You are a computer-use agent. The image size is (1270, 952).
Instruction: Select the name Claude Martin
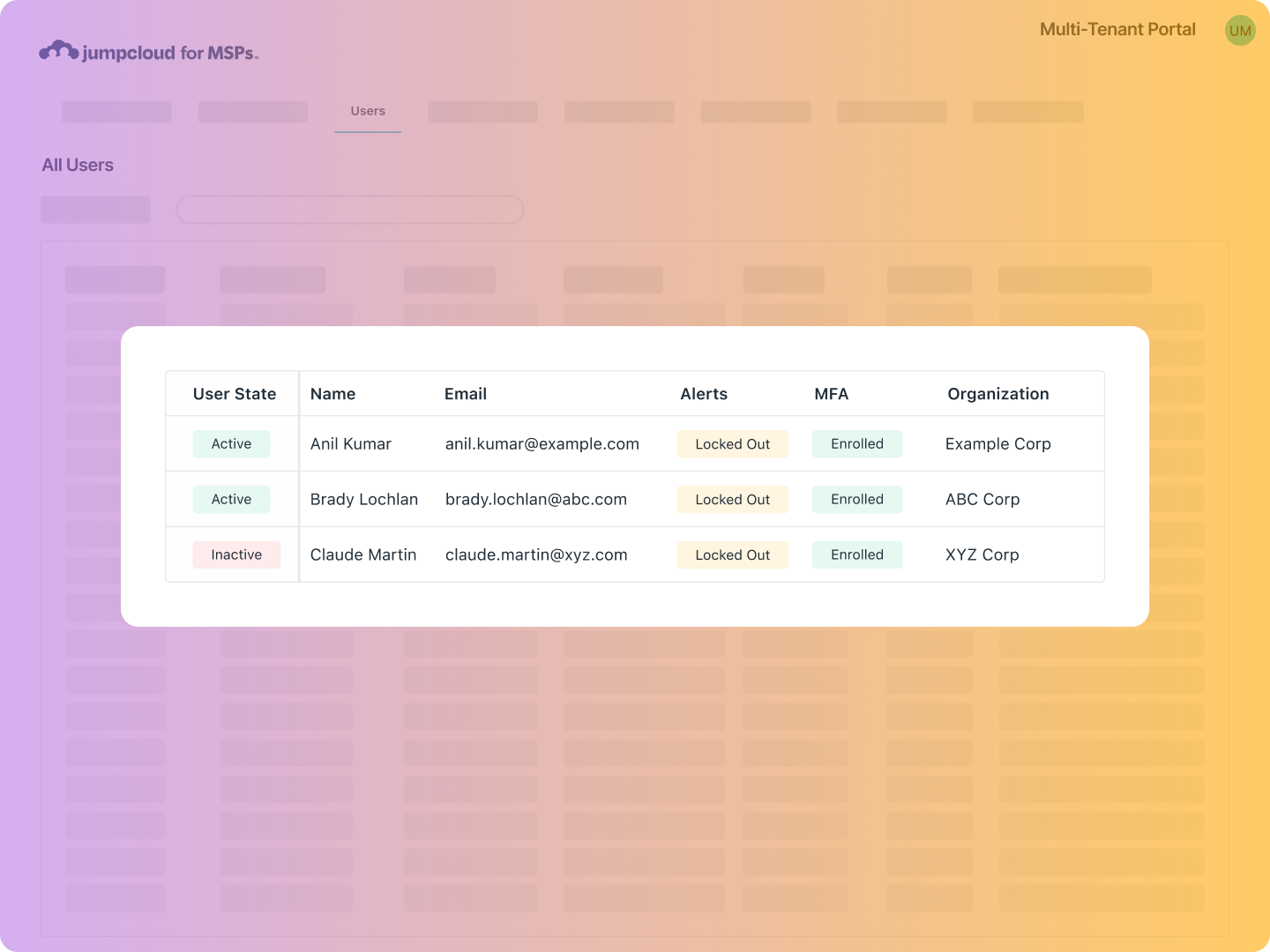coord(363,555)
